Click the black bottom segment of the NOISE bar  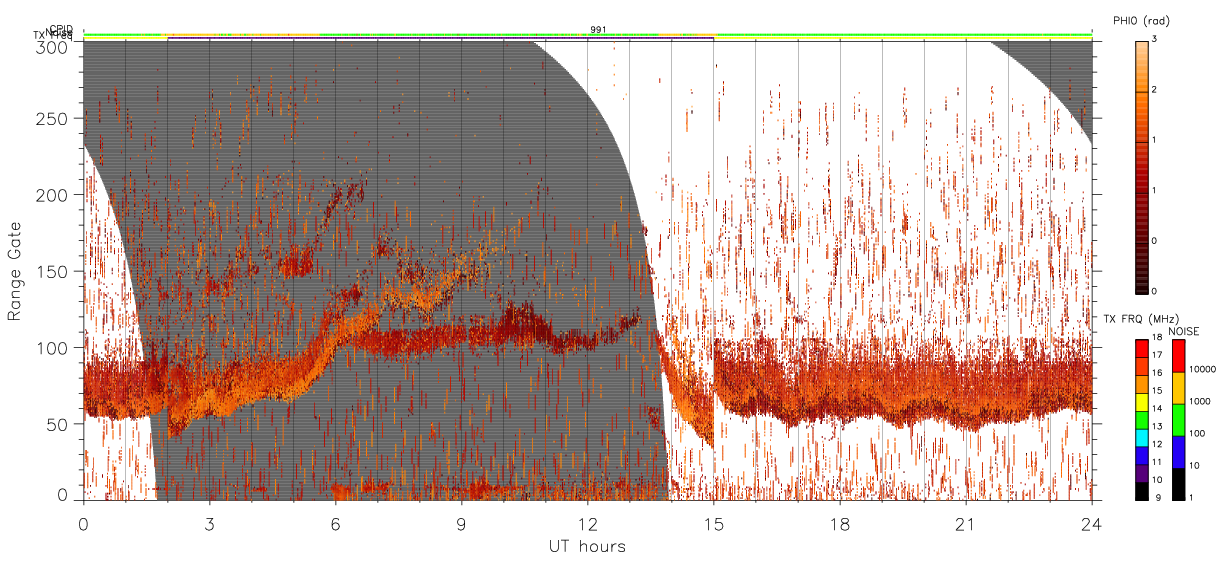point(1178,484)
